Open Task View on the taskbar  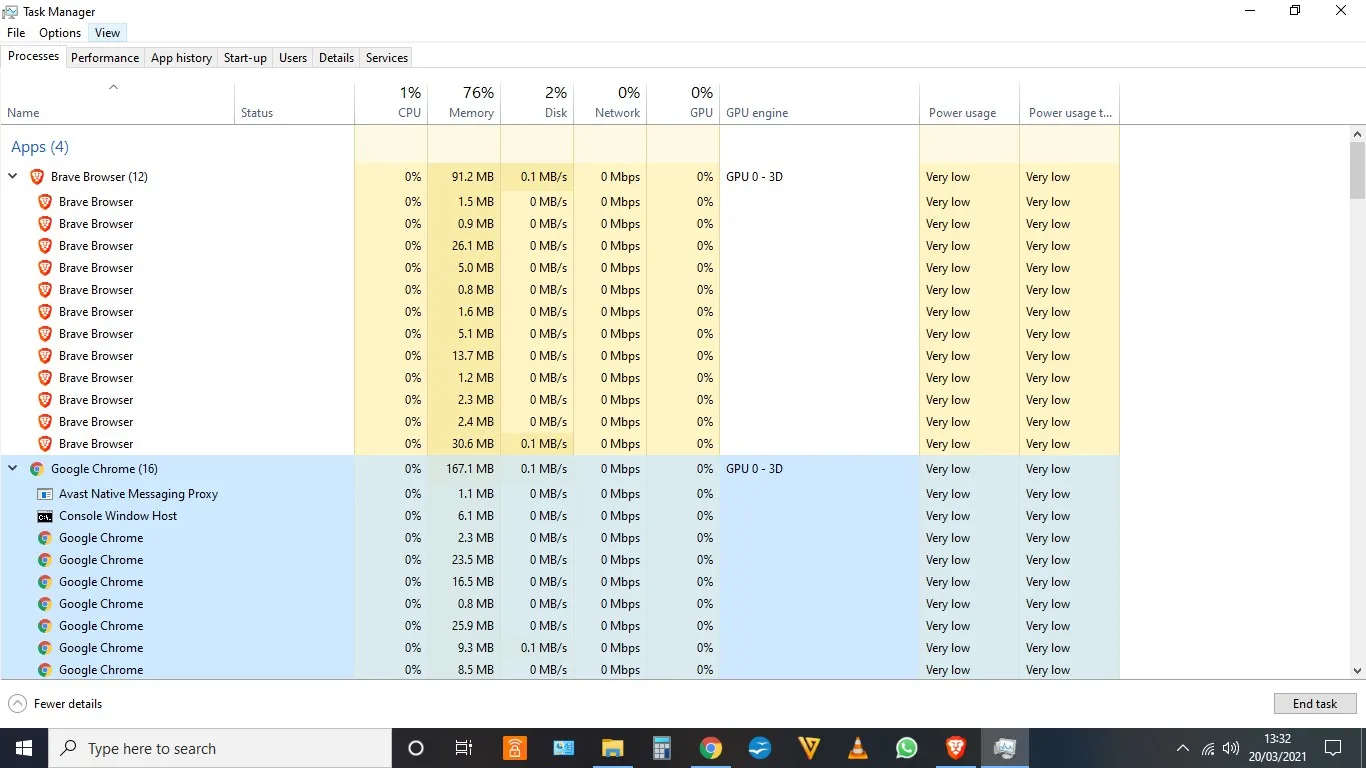tap(464, 748)
